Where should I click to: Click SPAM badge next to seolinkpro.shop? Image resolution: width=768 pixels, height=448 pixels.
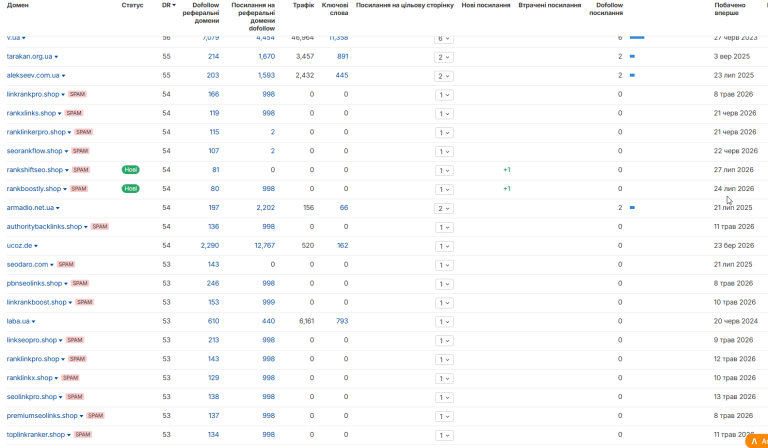75,397
